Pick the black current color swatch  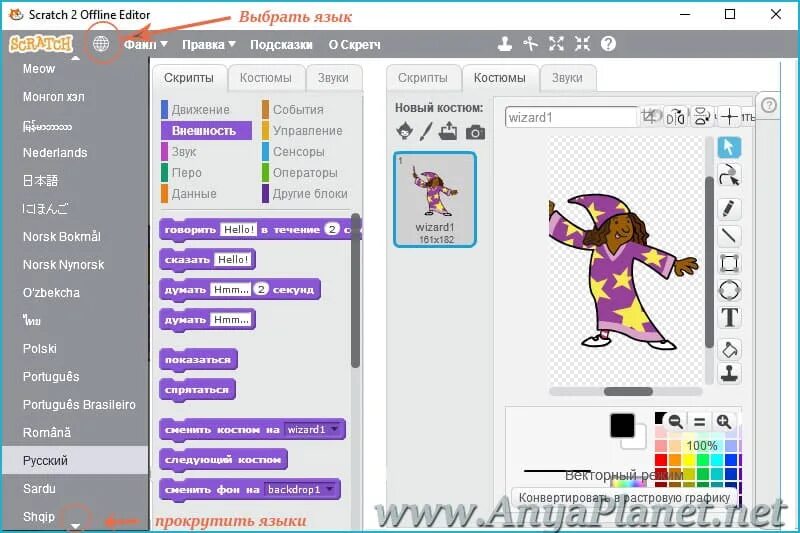point(622,425)
